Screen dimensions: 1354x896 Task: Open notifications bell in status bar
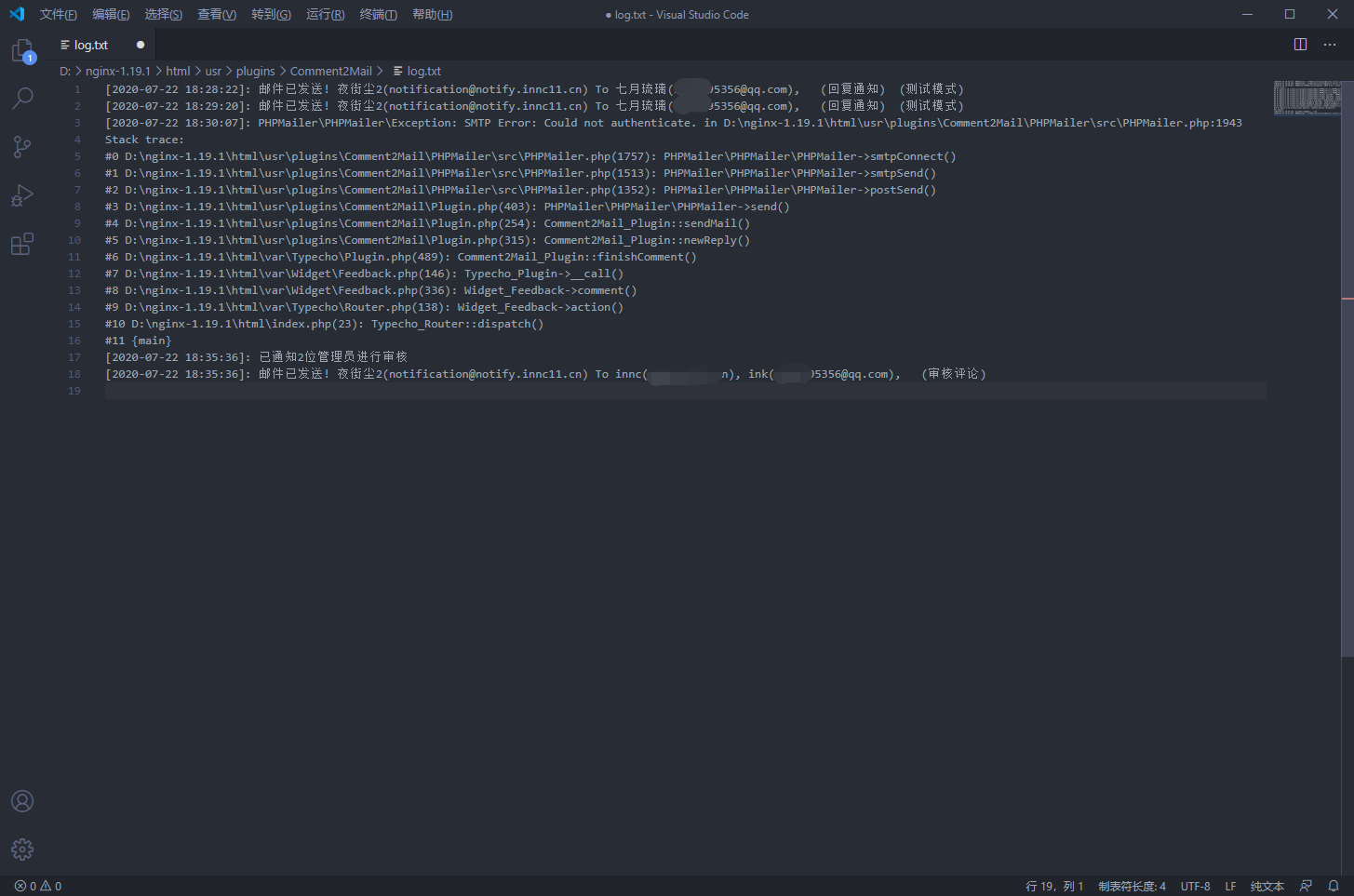[x=1334, y=886]
